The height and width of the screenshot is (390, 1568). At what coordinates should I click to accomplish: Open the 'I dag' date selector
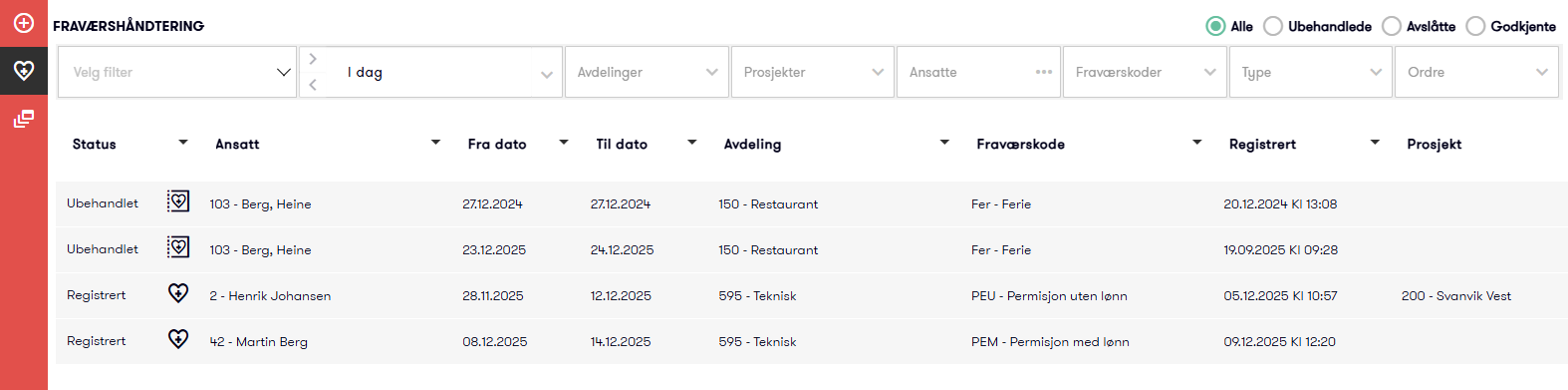coord(445,72)
